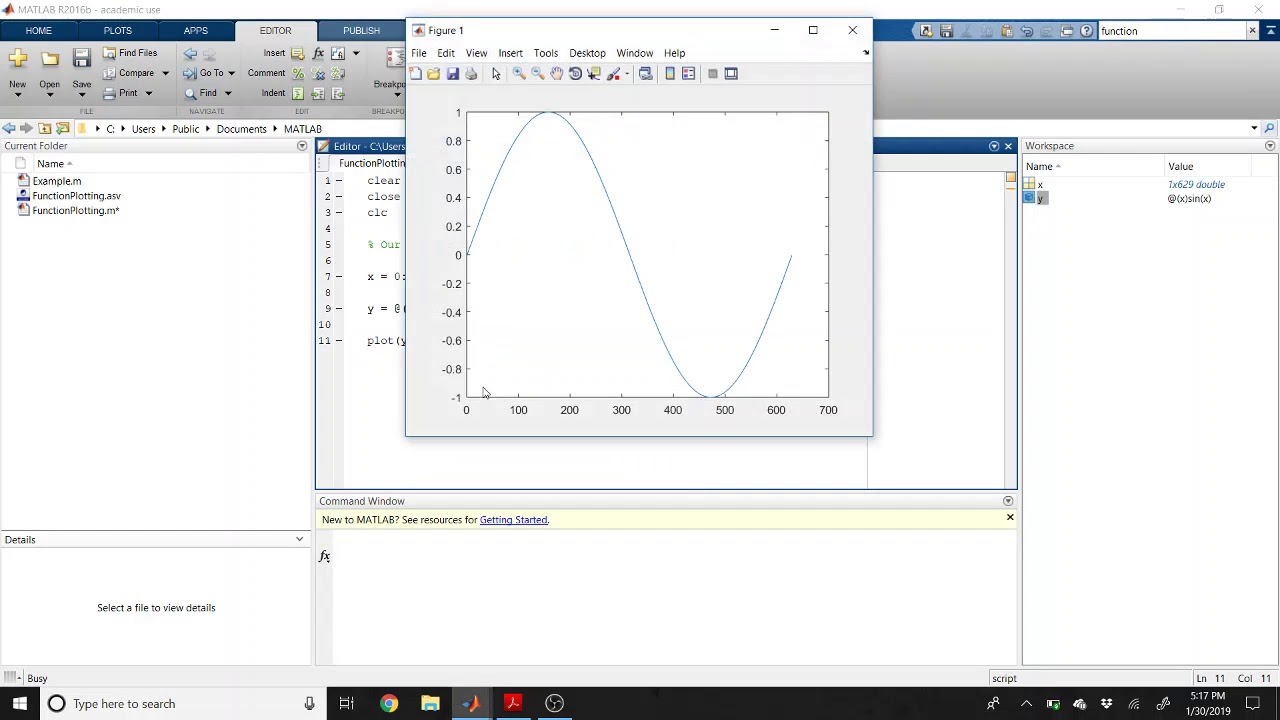Click the Getting Started link
This screenshot has width=1280, height=720.
(x=513, y=520)
